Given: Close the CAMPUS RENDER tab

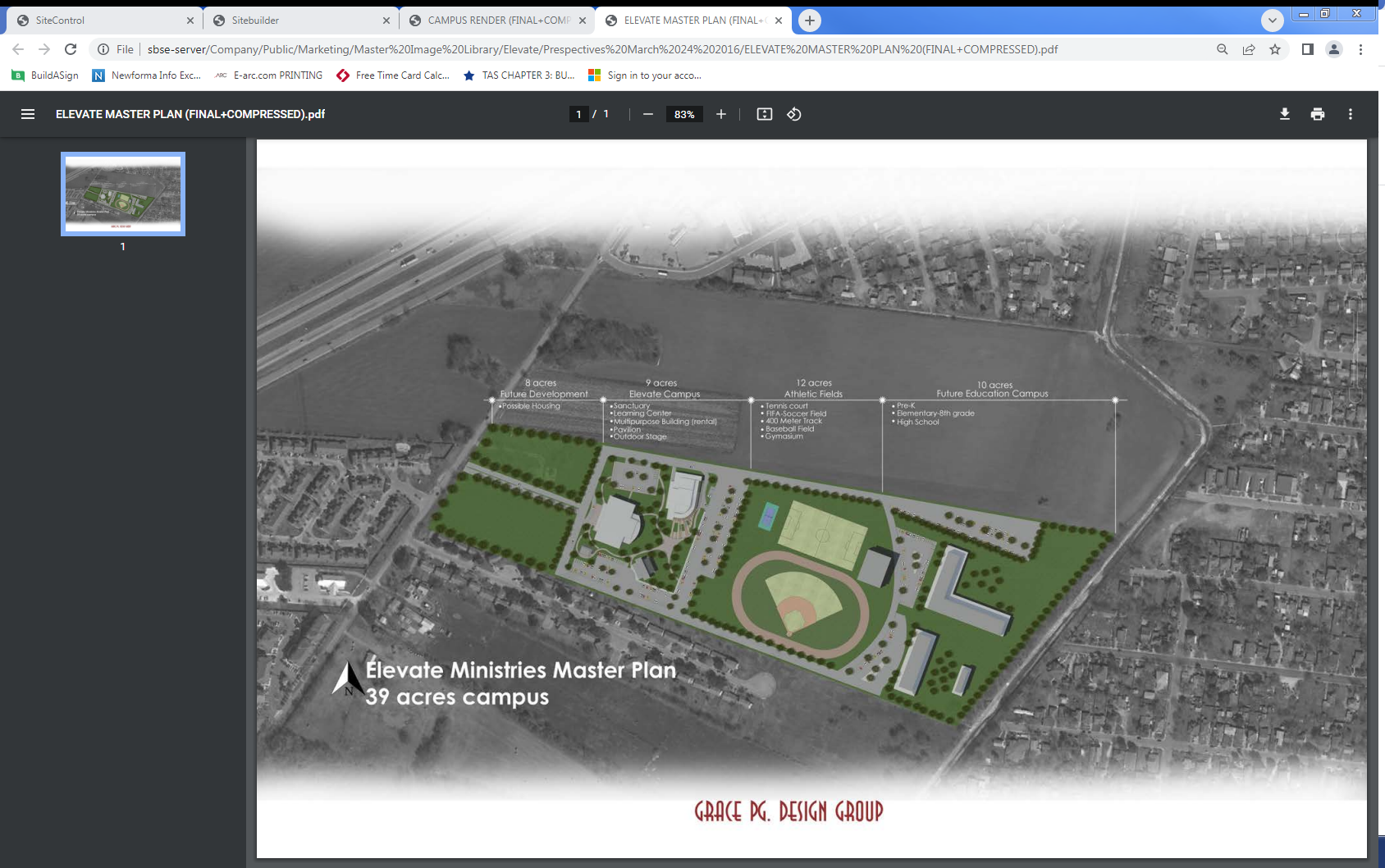Looking at the screenshot, I should pos(583,21).
